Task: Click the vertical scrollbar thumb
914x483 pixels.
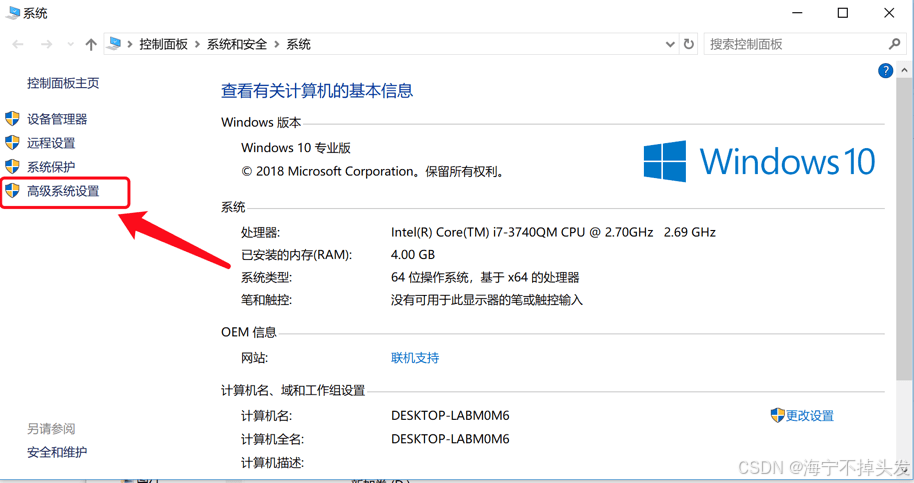Action: [904, 227]
